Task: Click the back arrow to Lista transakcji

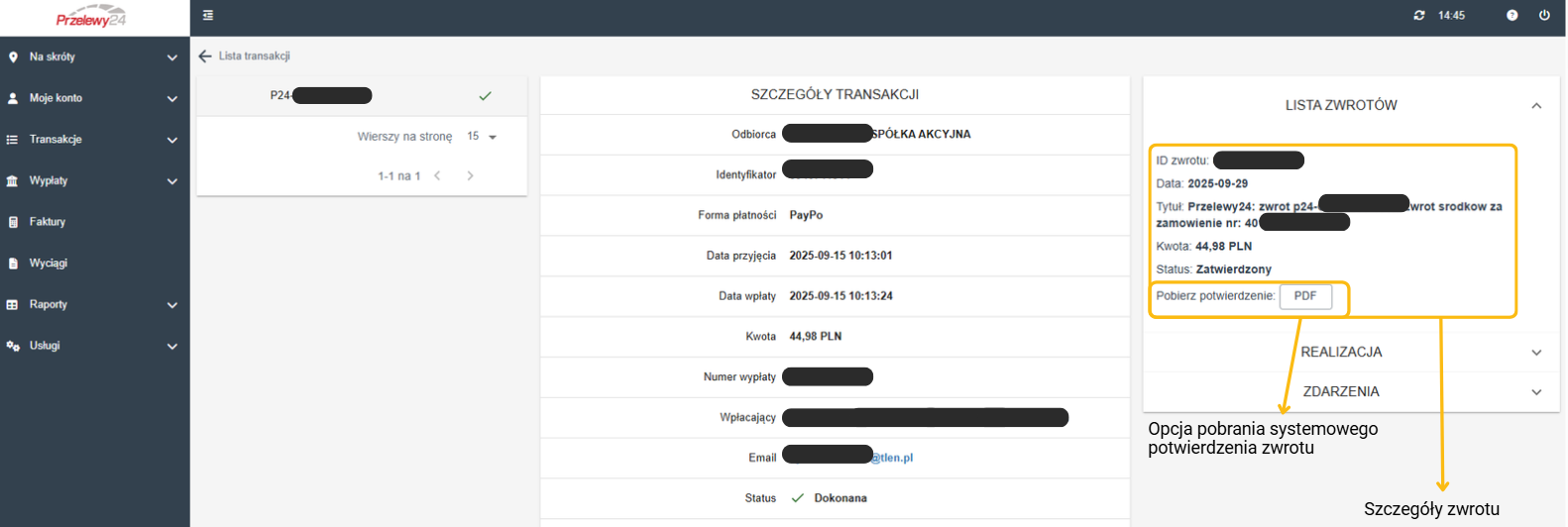Action: [x=205, y=56]
